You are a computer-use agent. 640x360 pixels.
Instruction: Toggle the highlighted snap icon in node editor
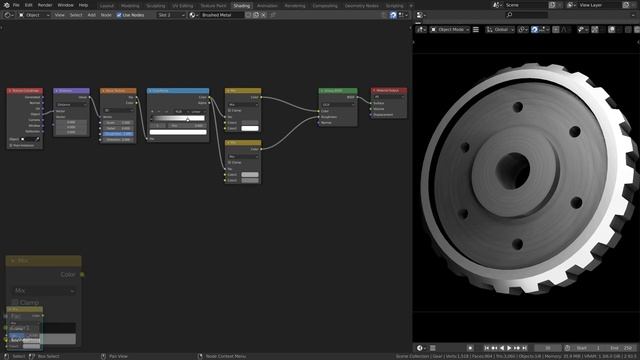point(393,15)
